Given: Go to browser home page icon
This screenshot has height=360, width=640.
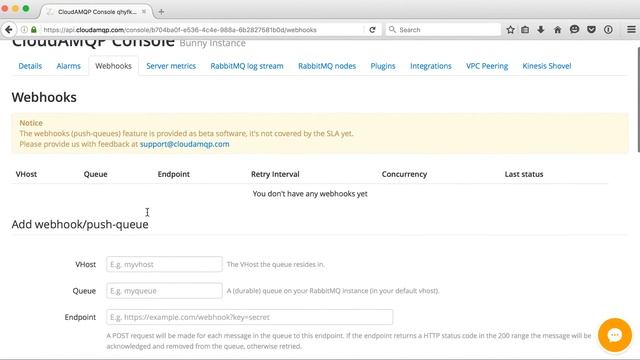Looking at the screenshot, I should [558, 30].
